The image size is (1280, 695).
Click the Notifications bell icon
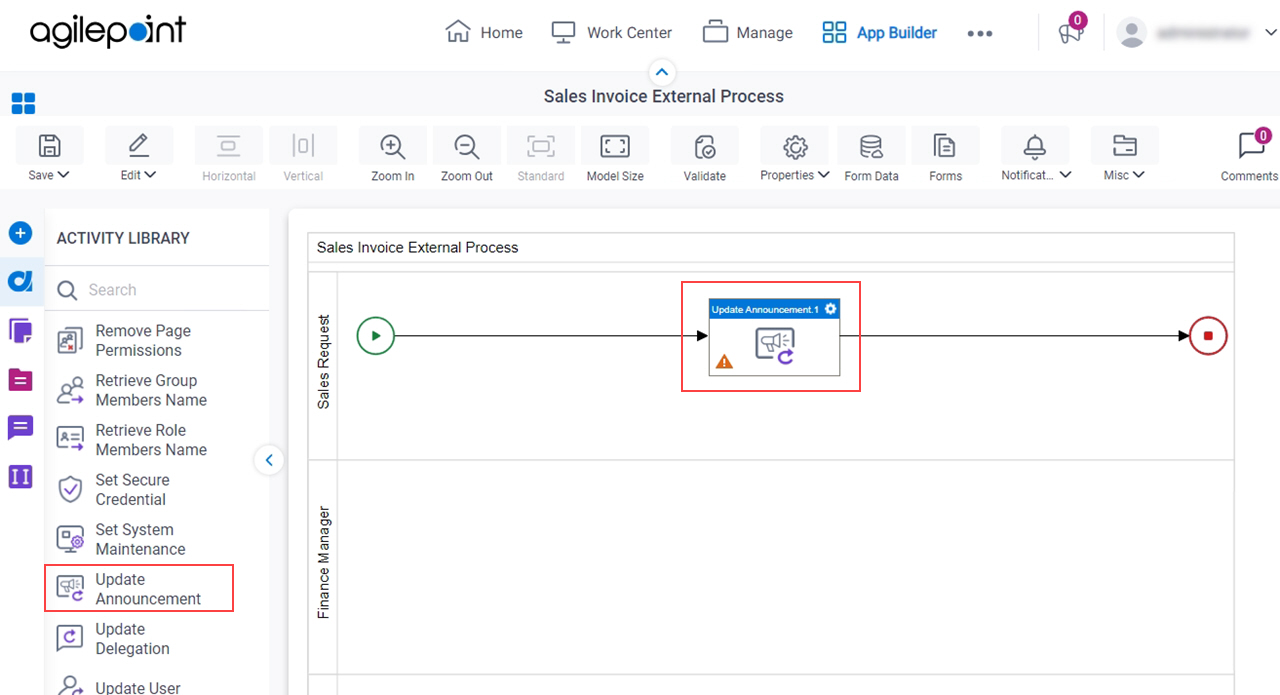tap(1035, 146)
